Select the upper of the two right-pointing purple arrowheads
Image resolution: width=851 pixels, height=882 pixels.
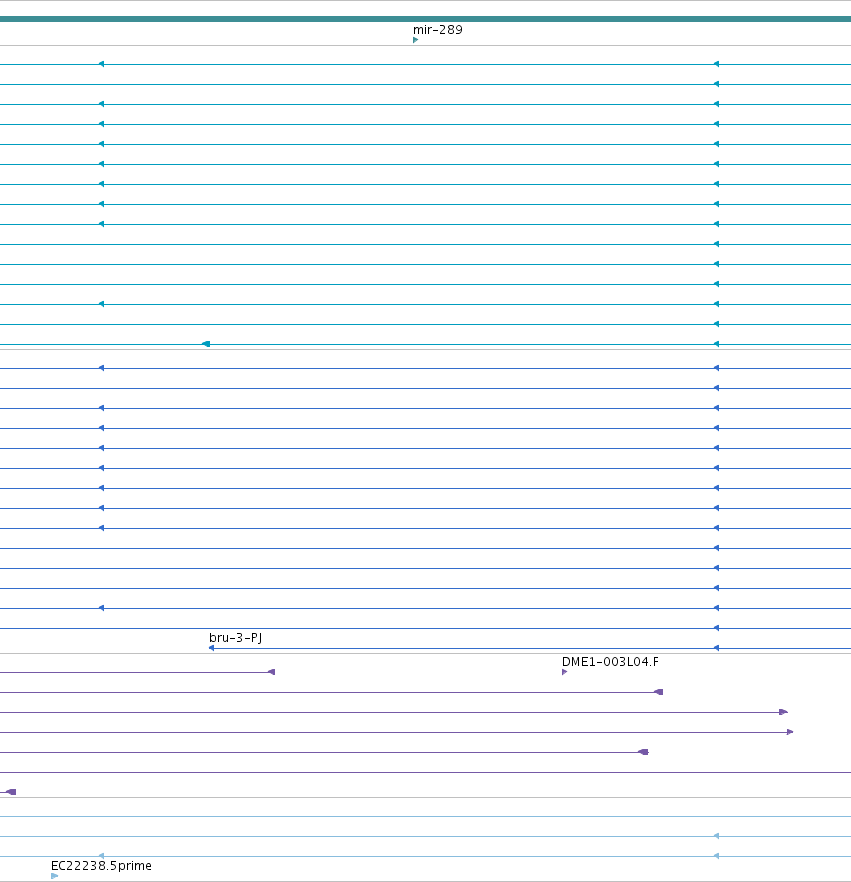tap(783, 712)
